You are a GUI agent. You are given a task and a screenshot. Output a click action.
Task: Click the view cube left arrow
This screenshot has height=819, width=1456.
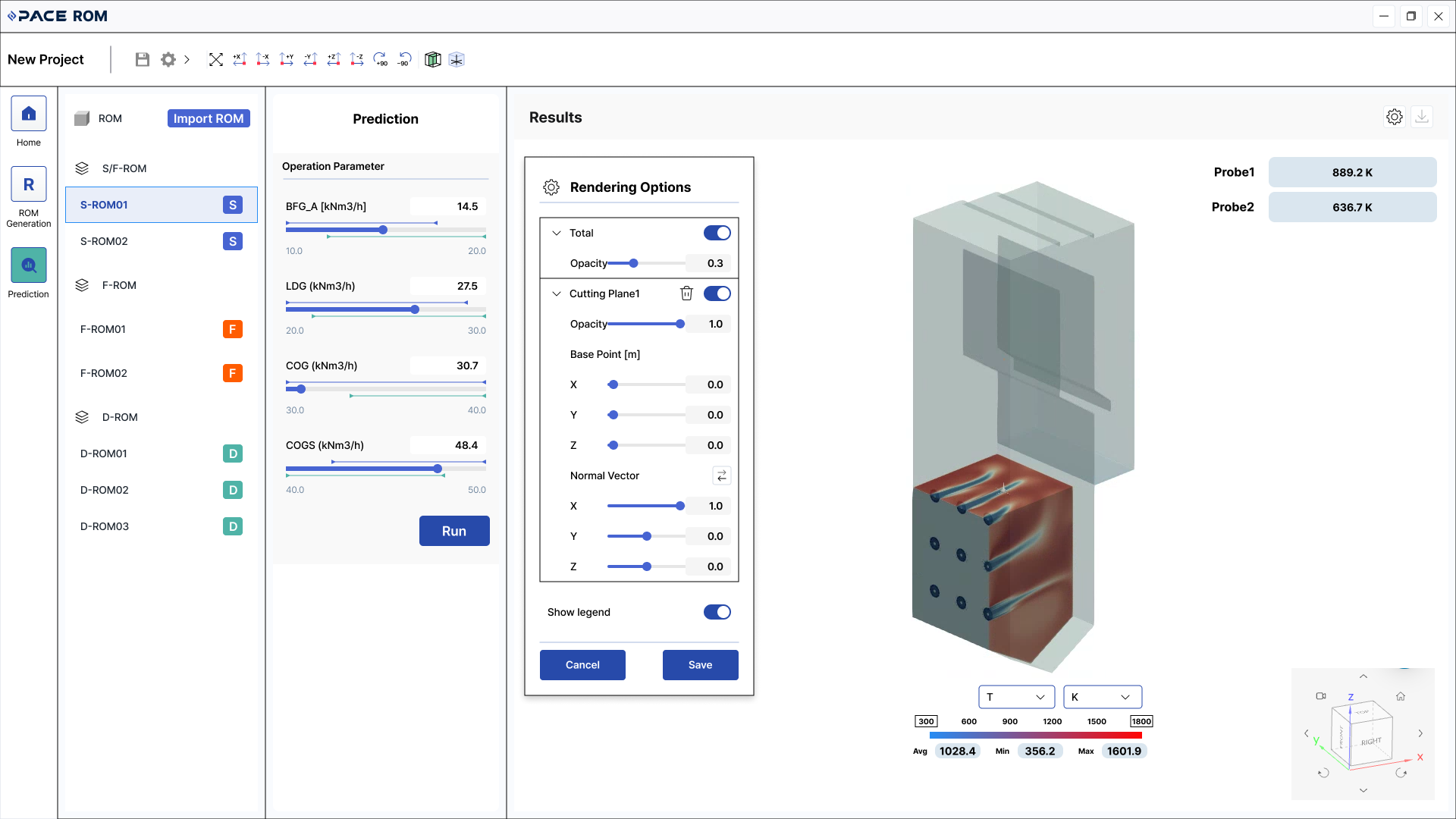pyautogui.click(x=1306, y=733)
